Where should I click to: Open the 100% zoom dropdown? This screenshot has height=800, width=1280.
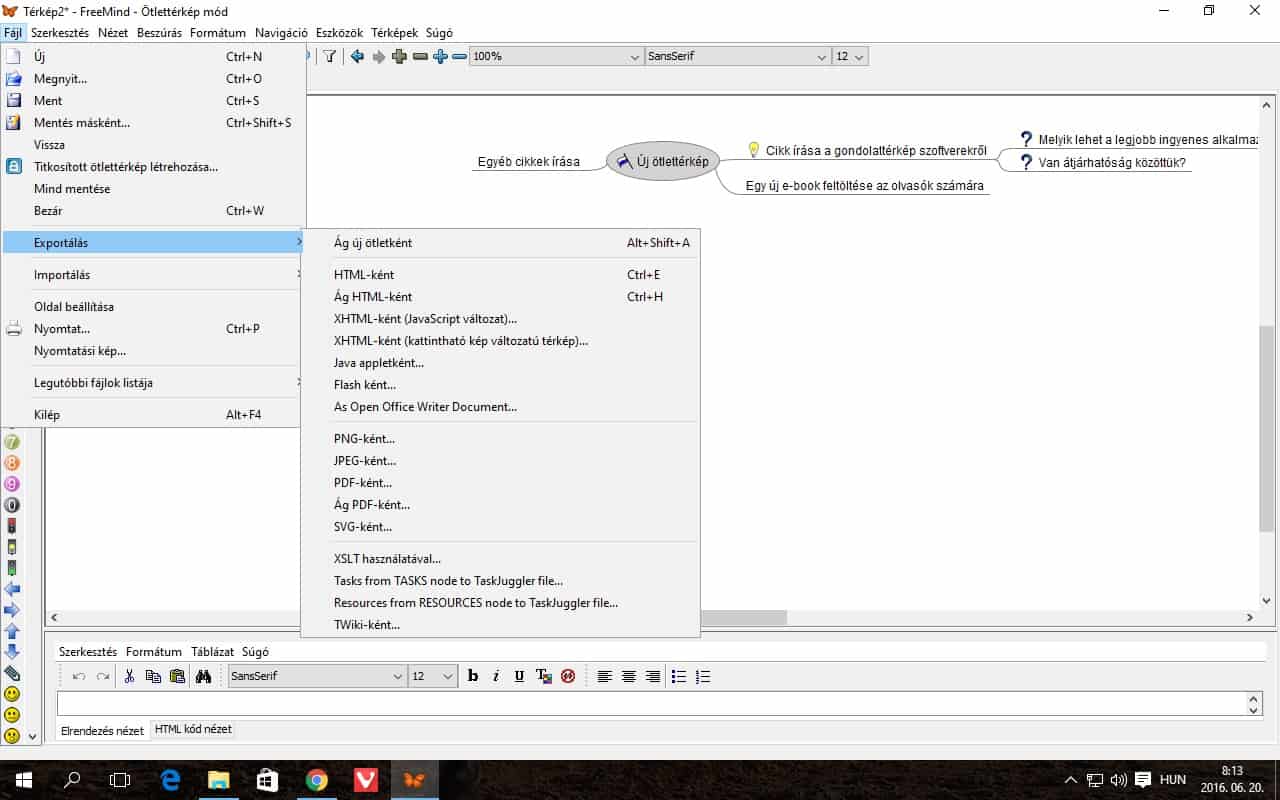(x=556, y=57)
